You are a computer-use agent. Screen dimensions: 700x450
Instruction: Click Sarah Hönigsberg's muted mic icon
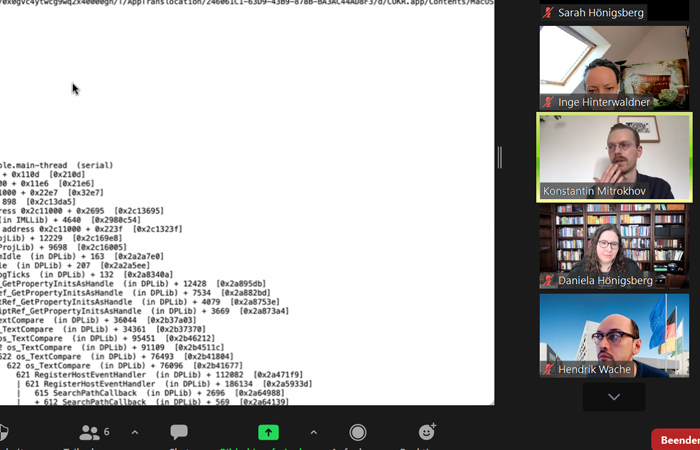pos(548,13)
